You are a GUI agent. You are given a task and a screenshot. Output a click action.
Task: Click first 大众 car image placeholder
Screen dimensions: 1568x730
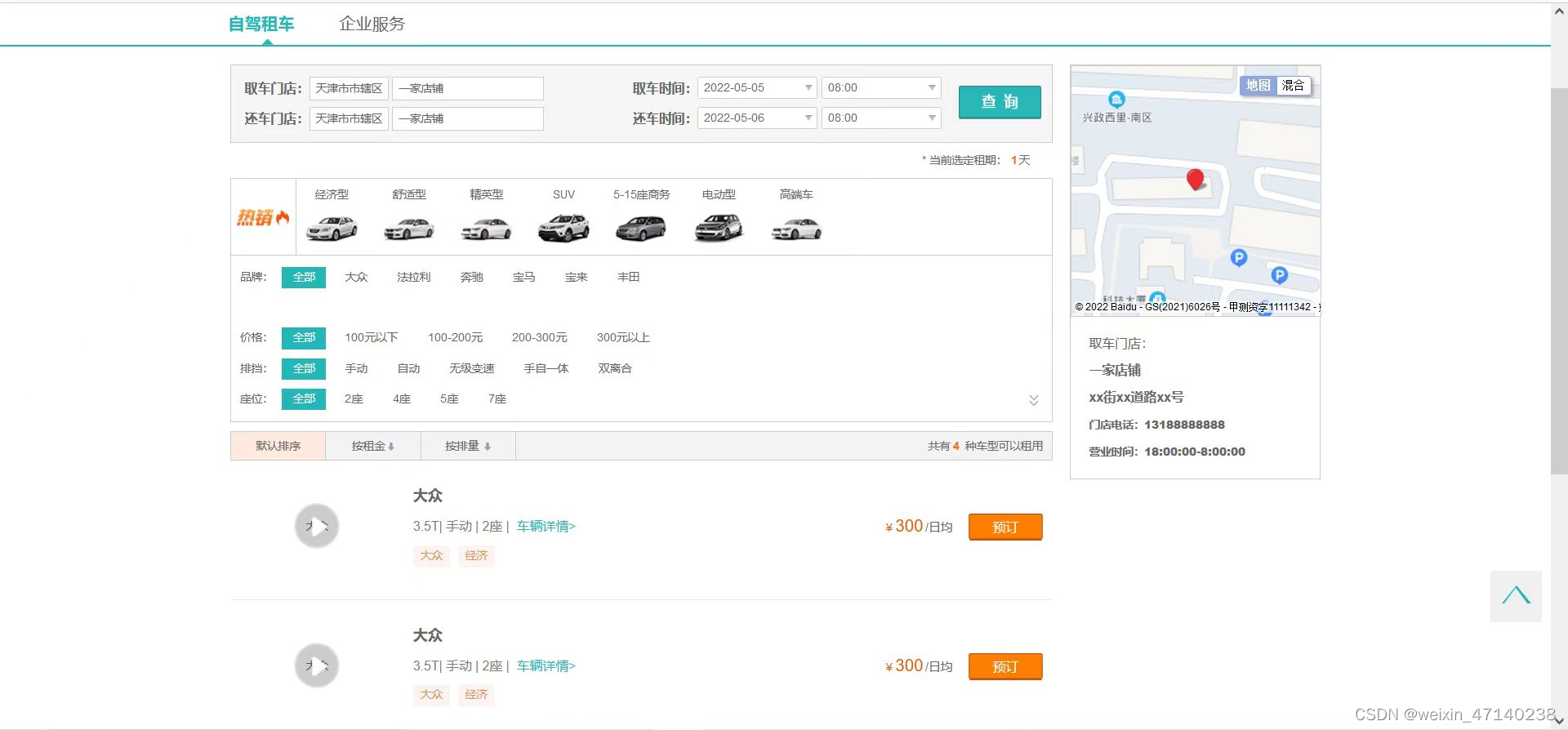(317, 526)
